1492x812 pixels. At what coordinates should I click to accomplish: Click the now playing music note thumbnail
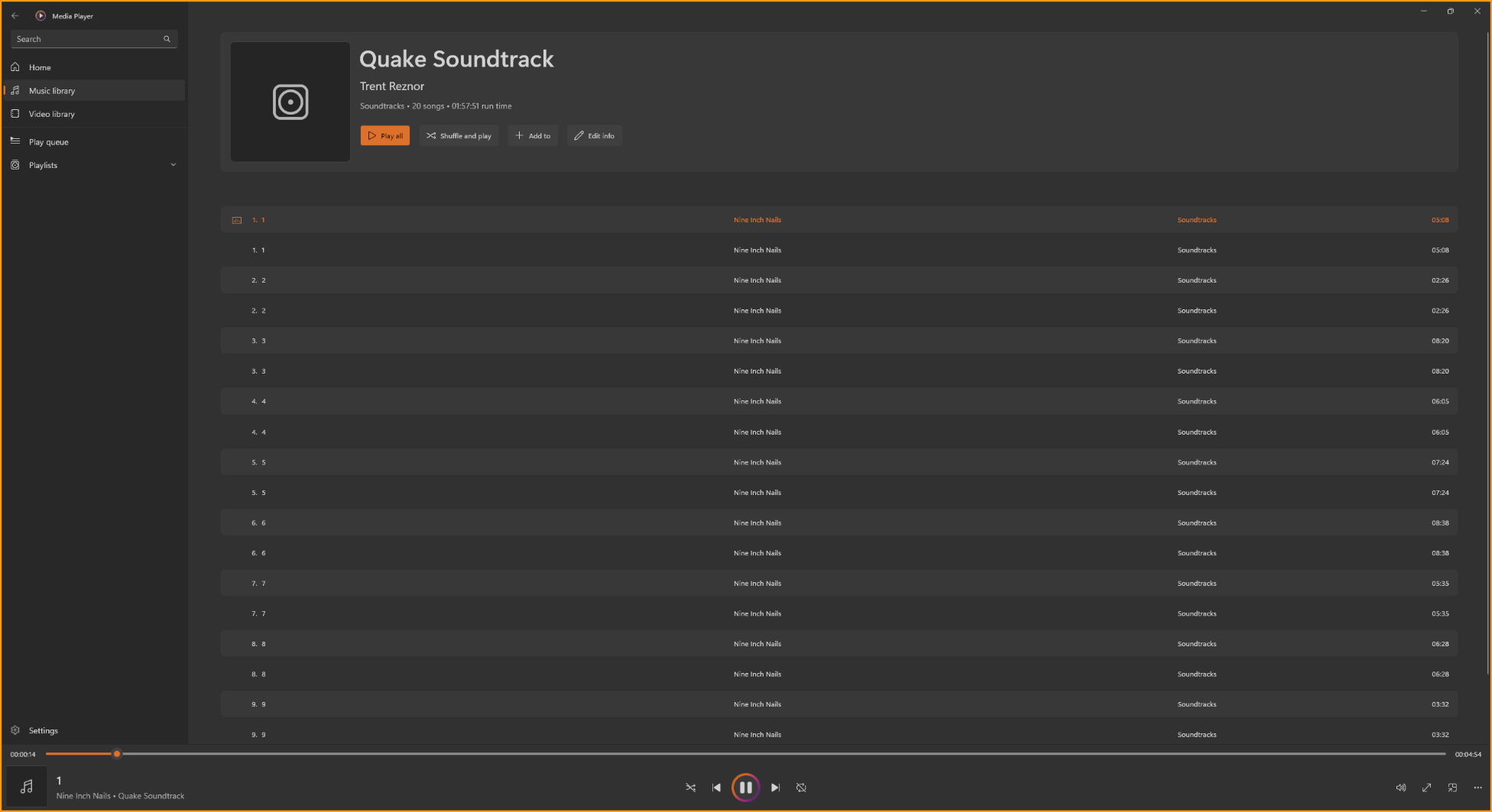27,787
